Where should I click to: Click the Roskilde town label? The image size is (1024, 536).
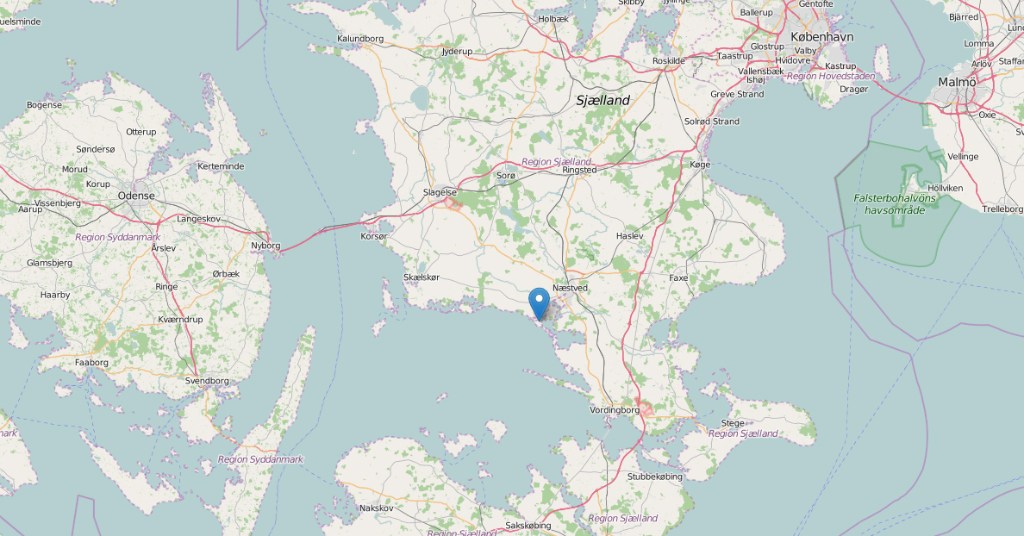pos(669,61)
